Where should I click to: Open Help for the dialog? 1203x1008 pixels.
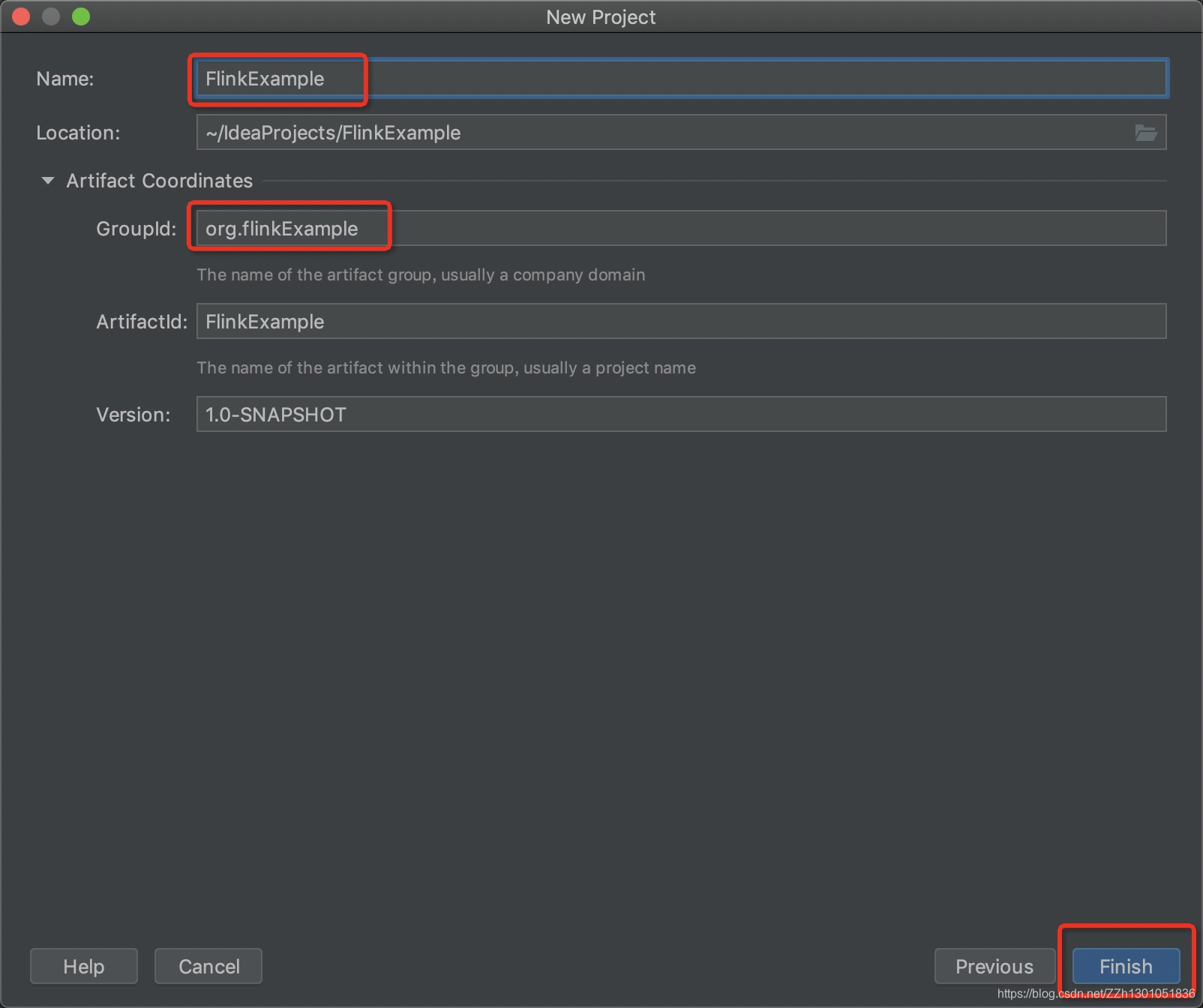(x=83, y=966)
